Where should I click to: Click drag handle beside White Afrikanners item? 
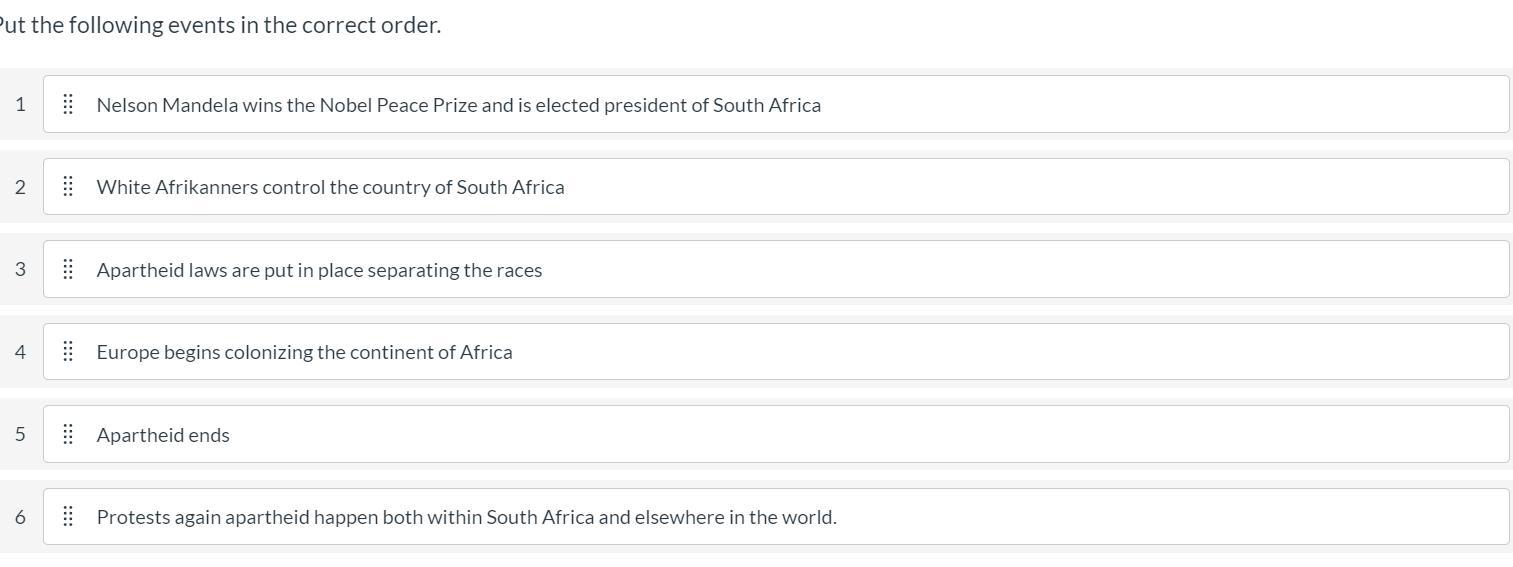coord(68,187)
